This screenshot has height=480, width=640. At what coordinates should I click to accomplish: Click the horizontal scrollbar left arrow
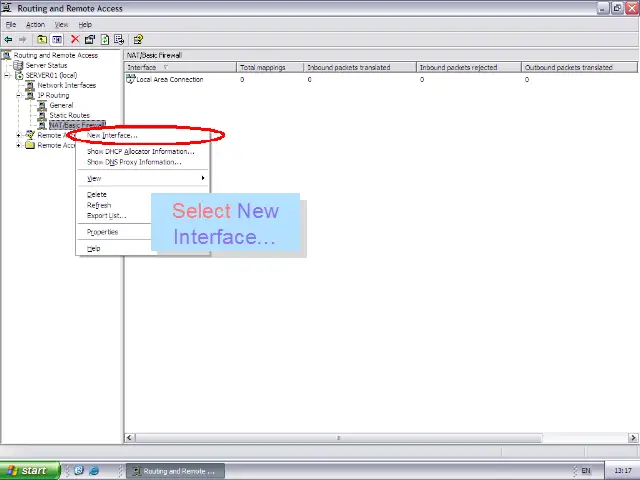[129, 438]
